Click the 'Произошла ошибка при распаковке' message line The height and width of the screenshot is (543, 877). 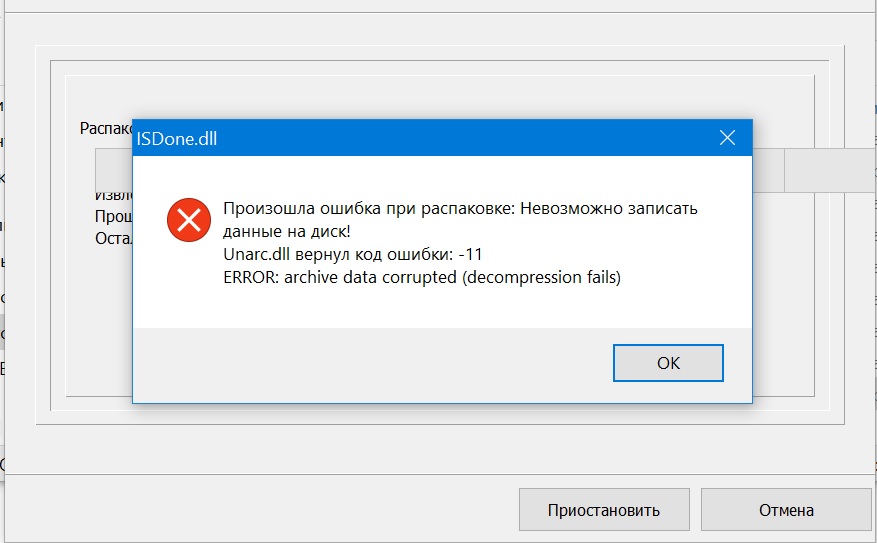459,210
